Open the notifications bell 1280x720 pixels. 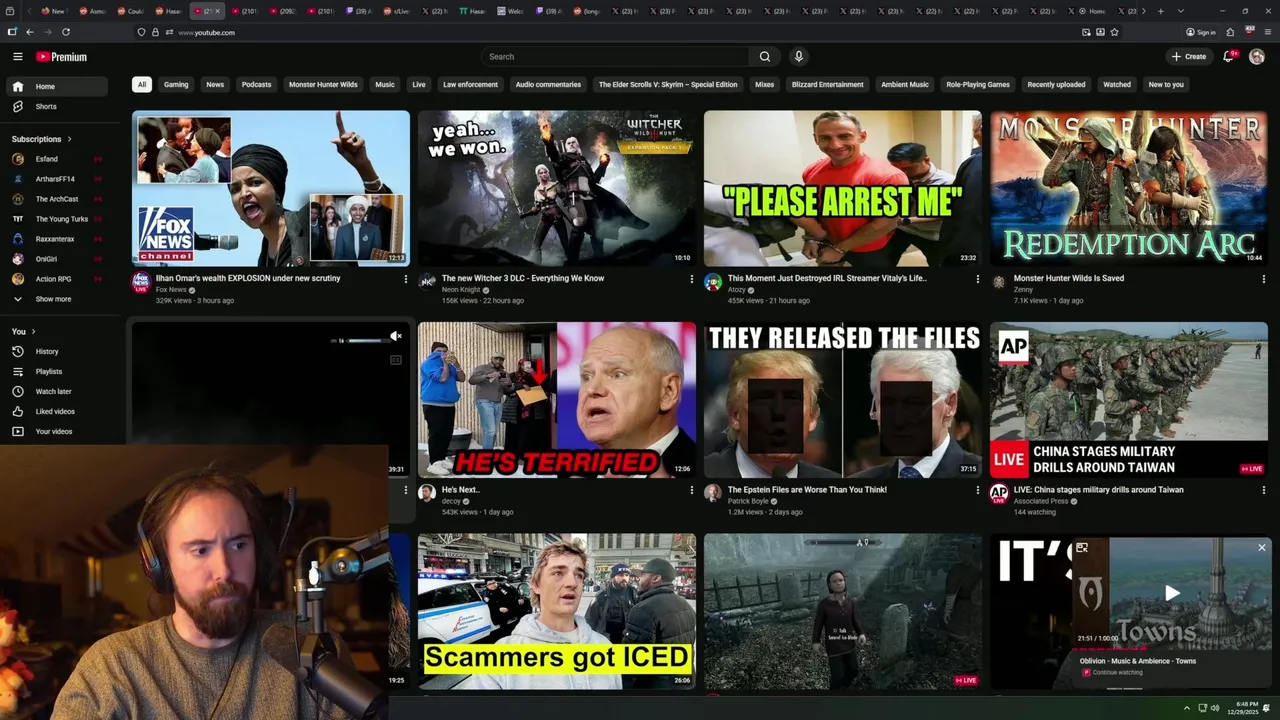[x=1228, y=57]
